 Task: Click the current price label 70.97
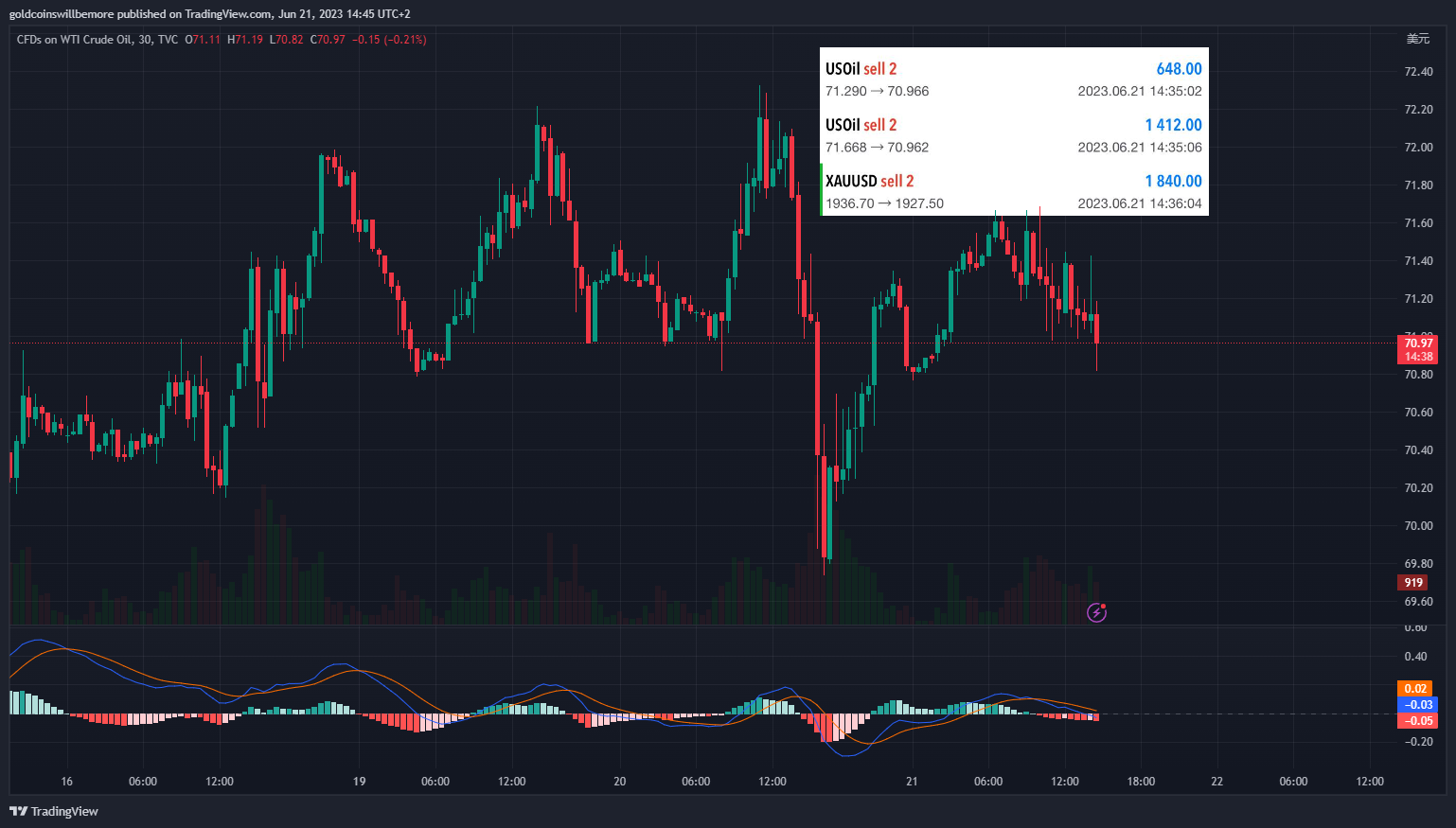pyautogui.click(x=1417, y=344)
